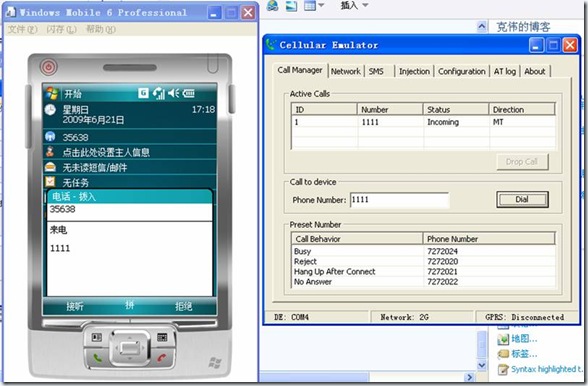The width and height of the screenshot is (588, 386).
Task: Click the left hardware key above green call
Action: click(x=96, y=338)
